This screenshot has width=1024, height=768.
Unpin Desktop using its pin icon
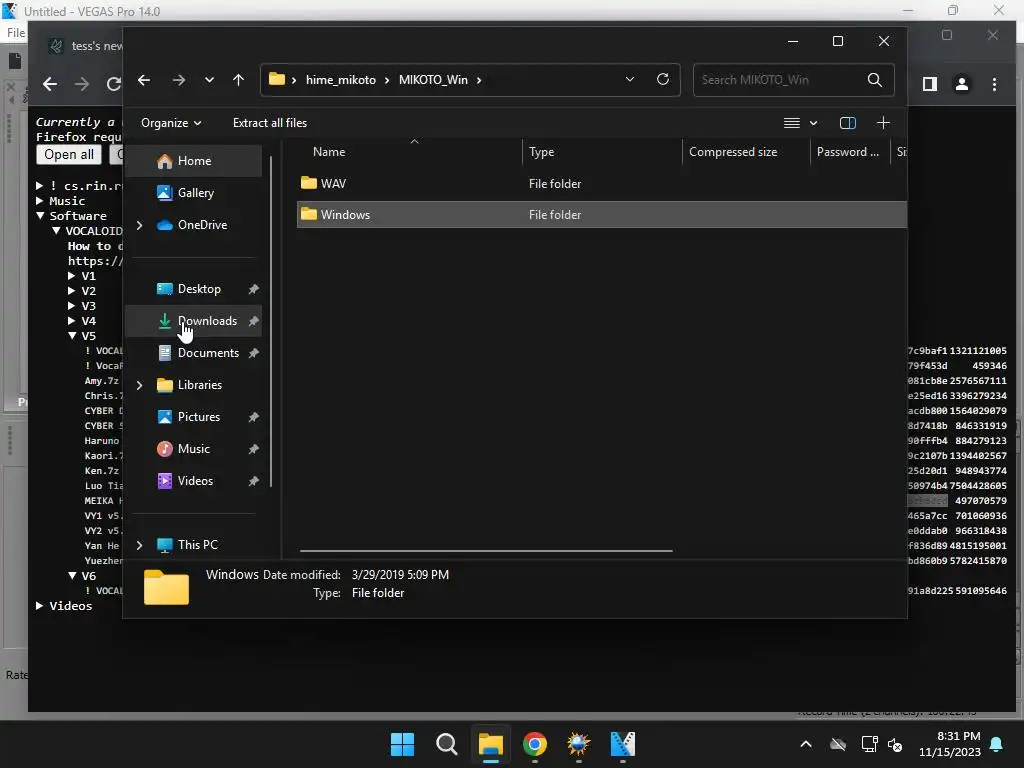click(253, 289)
